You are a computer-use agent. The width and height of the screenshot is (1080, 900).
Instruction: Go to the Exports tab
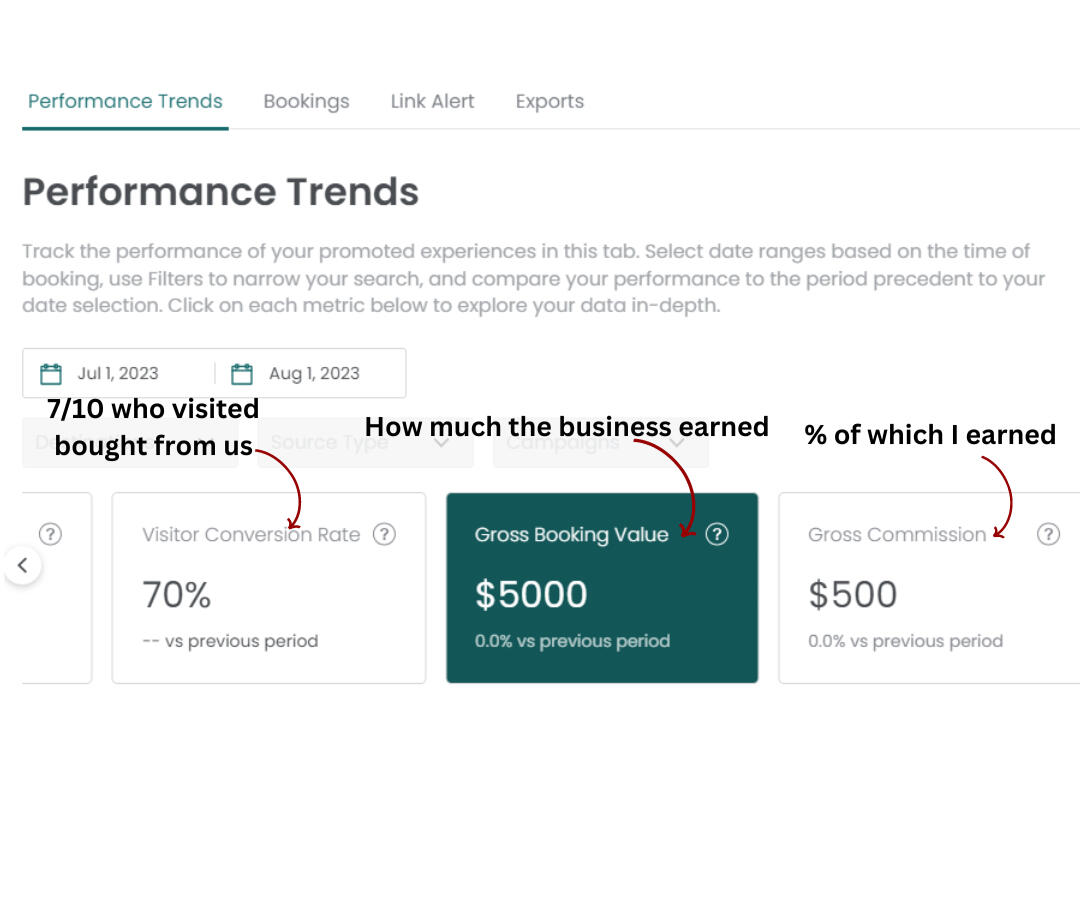pos(549,101)
